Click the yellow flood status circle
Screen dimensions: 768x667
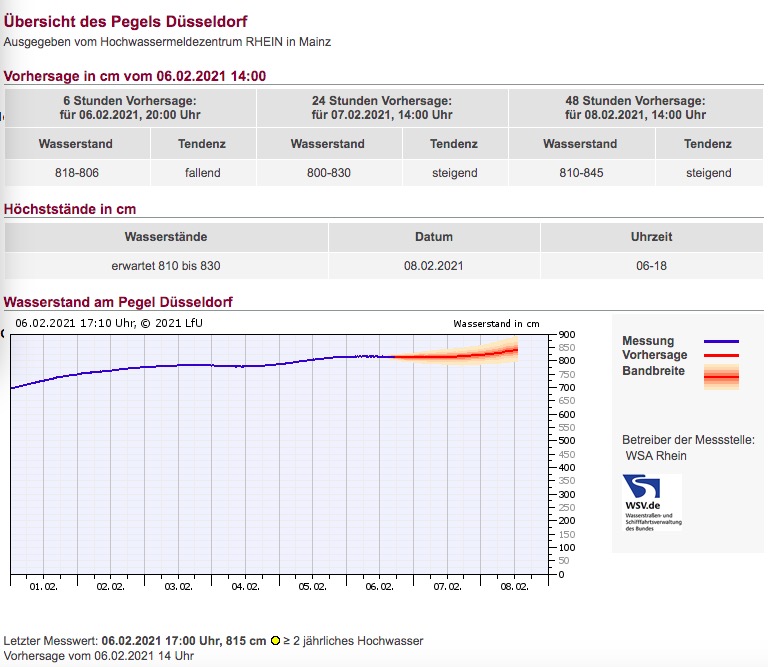[275, 641]
